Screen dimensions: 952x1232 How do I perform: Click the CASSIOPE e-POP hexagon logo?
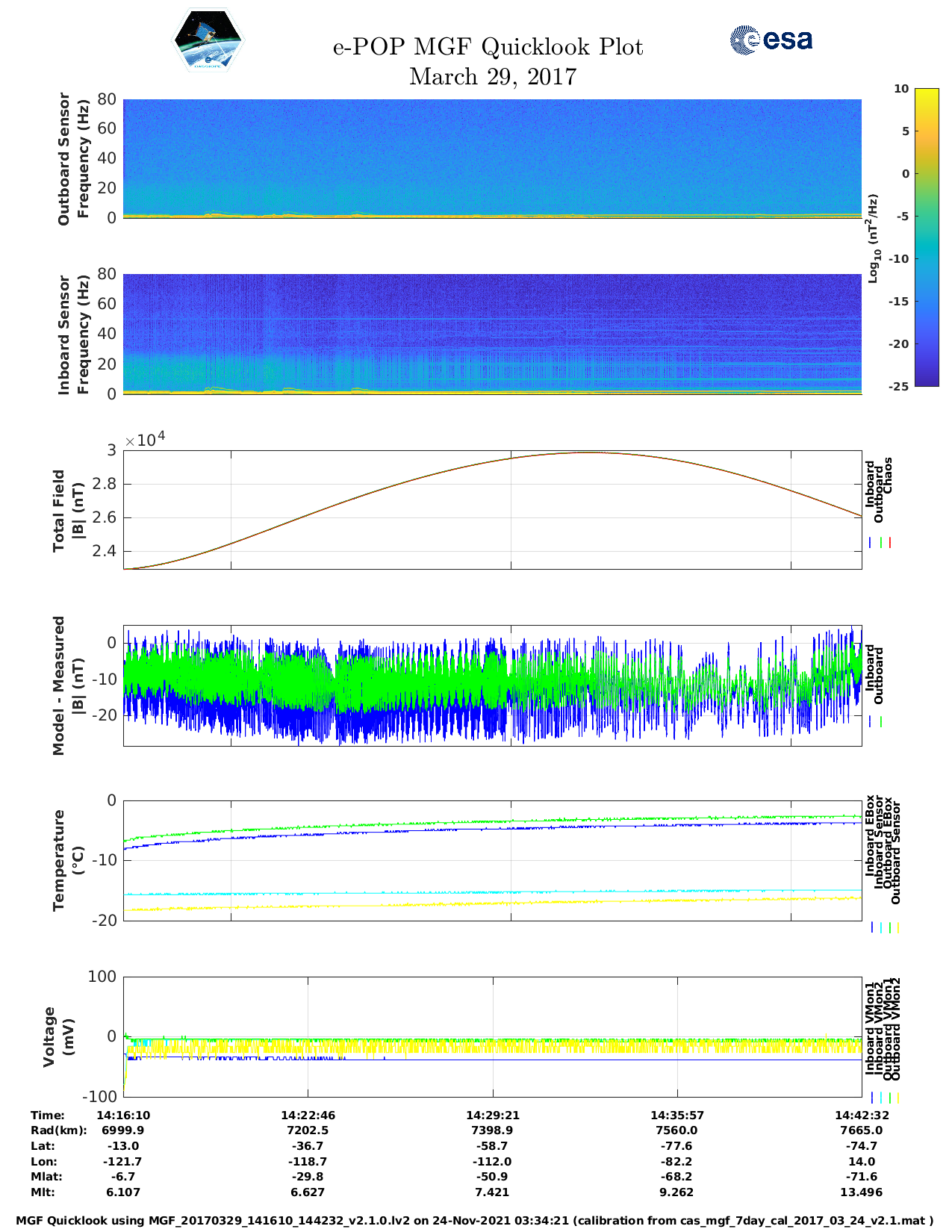point(208,41)
